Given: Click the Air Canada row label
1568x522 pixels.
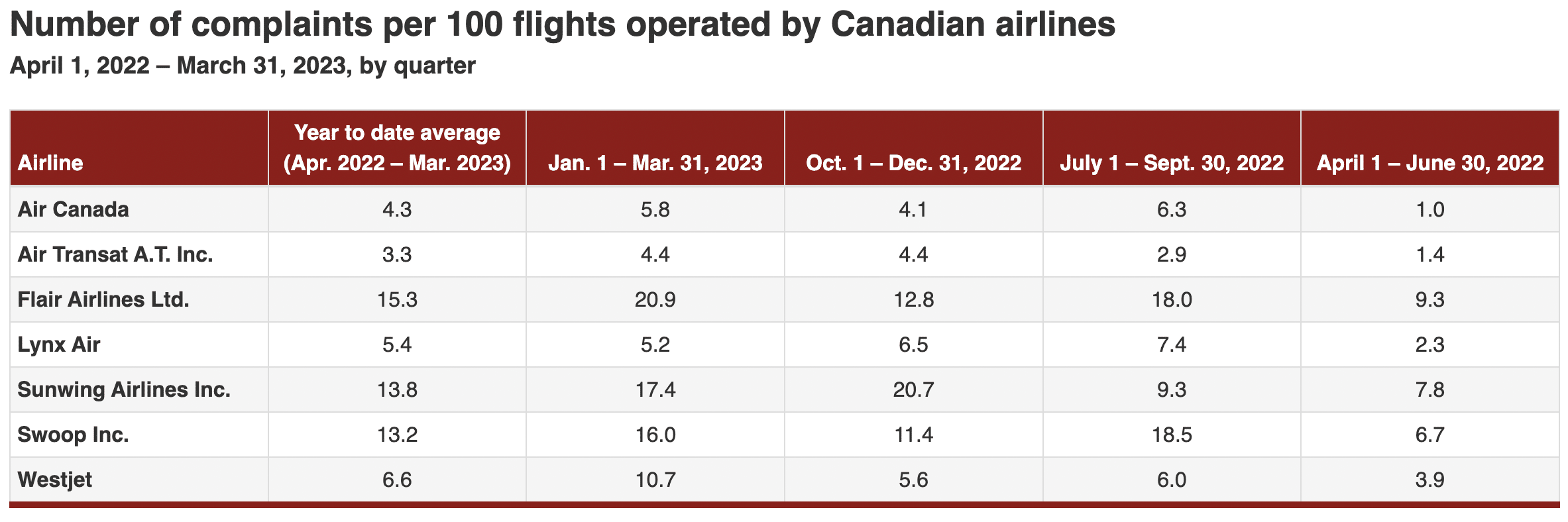Looking at the screenshot, I should tap(74, 209).
